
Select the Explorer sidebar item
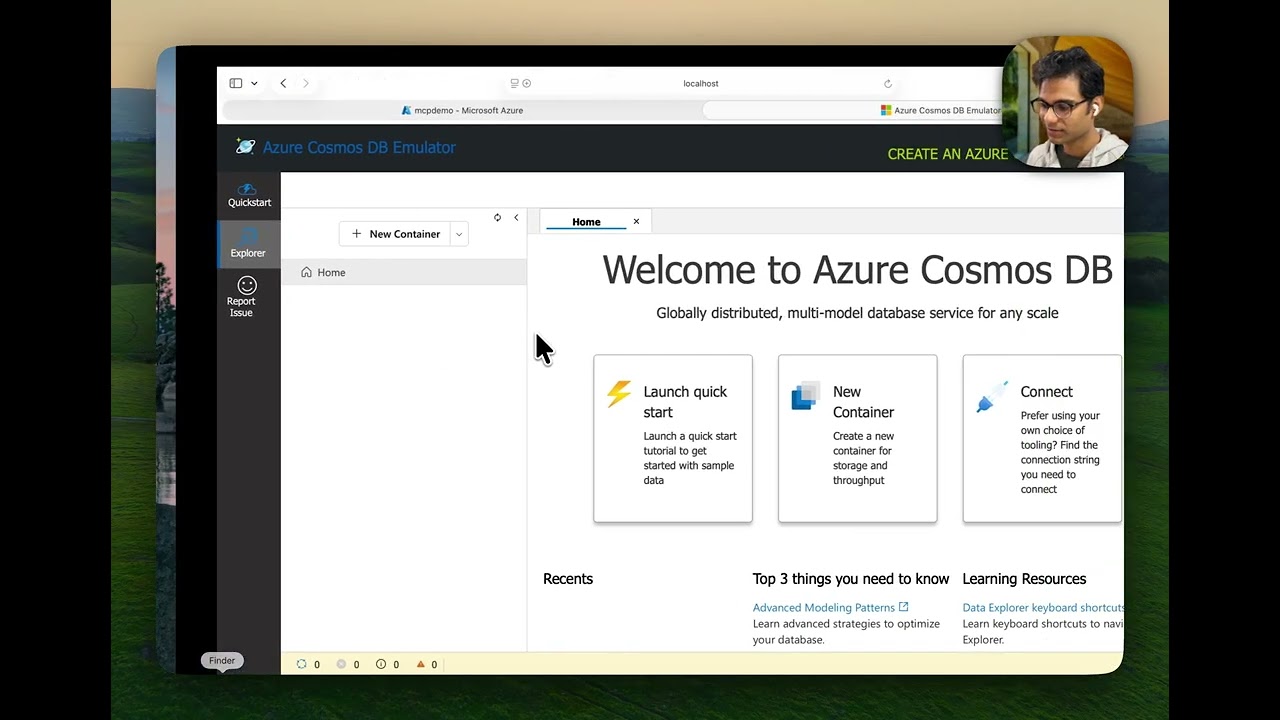point(249,243)
